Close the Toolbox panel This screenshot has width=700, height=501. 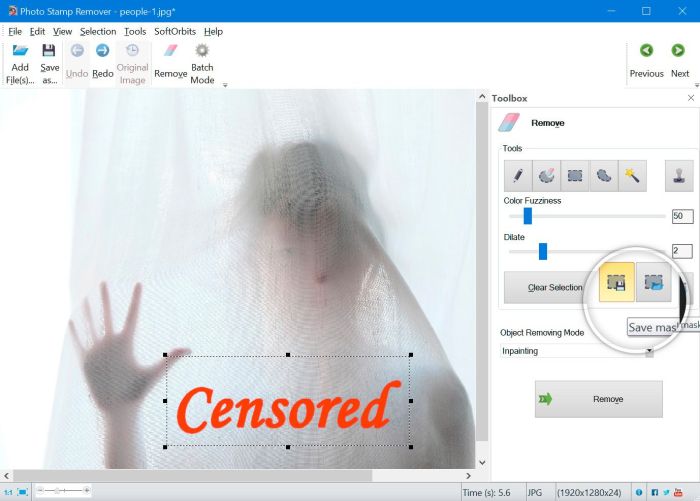tap(691, 98)
